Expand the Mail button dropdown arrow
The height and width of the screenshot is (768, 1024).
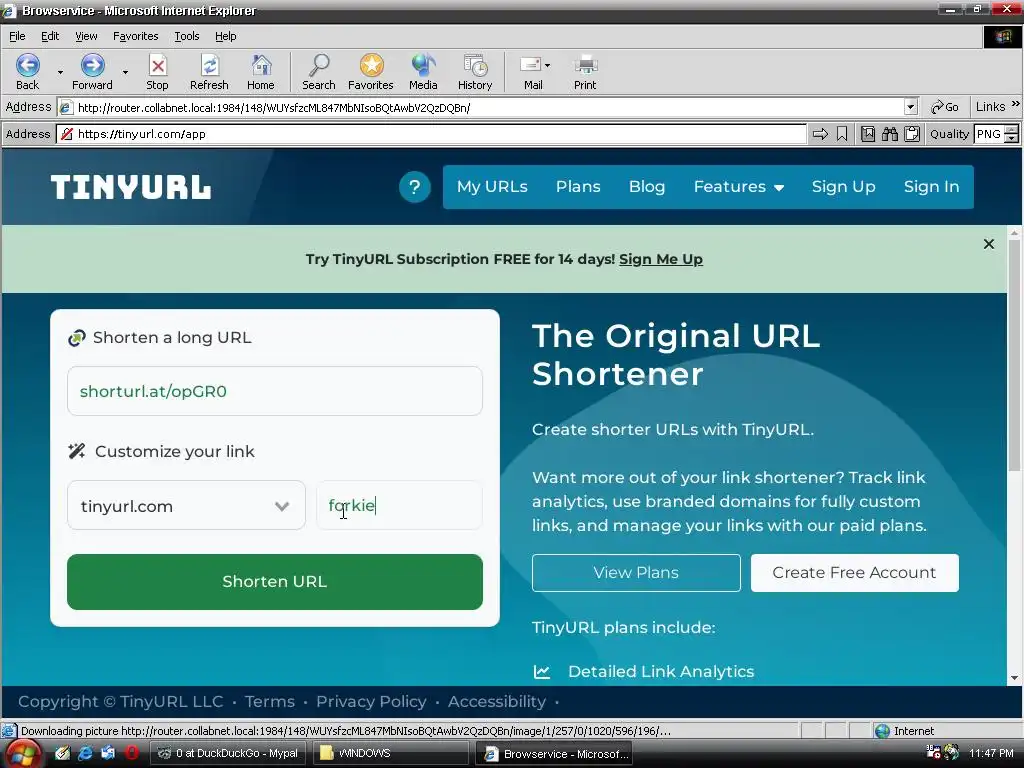(547, 65)
